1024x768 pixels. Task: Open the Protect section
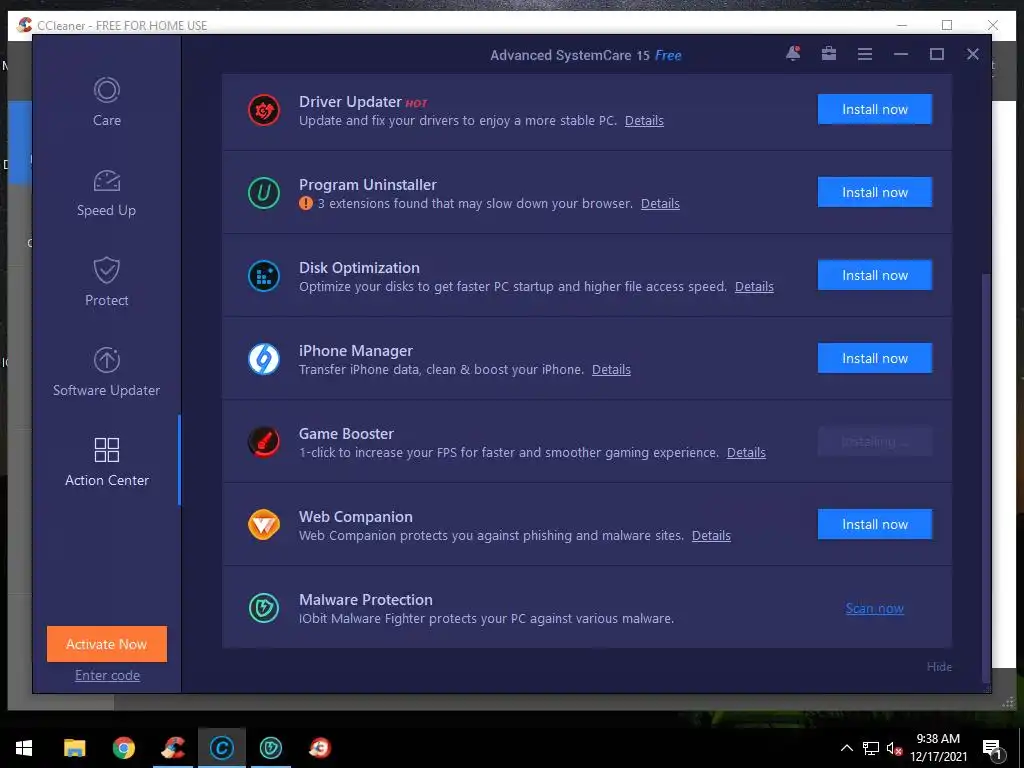click(x=106, y=282)
